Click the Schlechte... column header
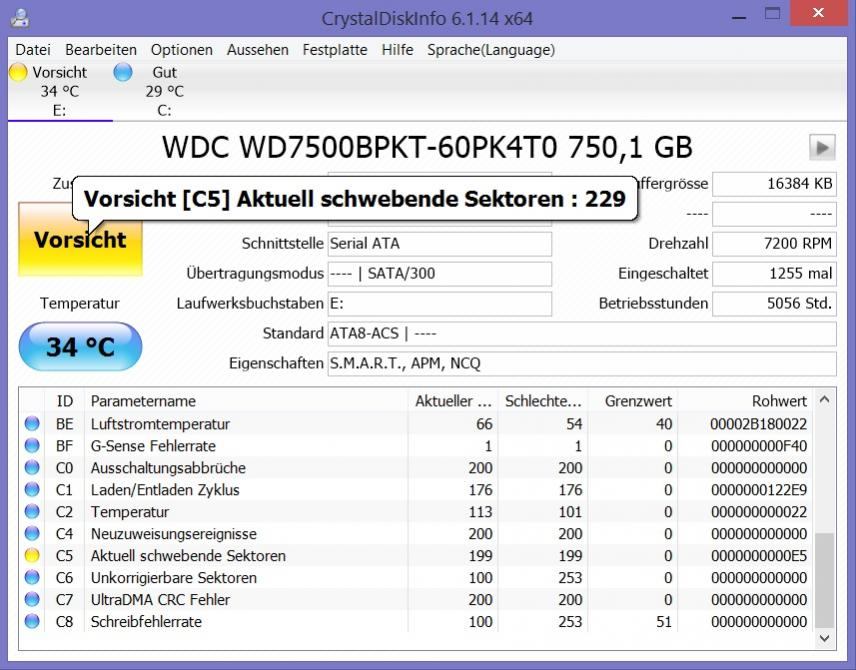This screenshot has height=670, width=856. [x=543, y=401]
